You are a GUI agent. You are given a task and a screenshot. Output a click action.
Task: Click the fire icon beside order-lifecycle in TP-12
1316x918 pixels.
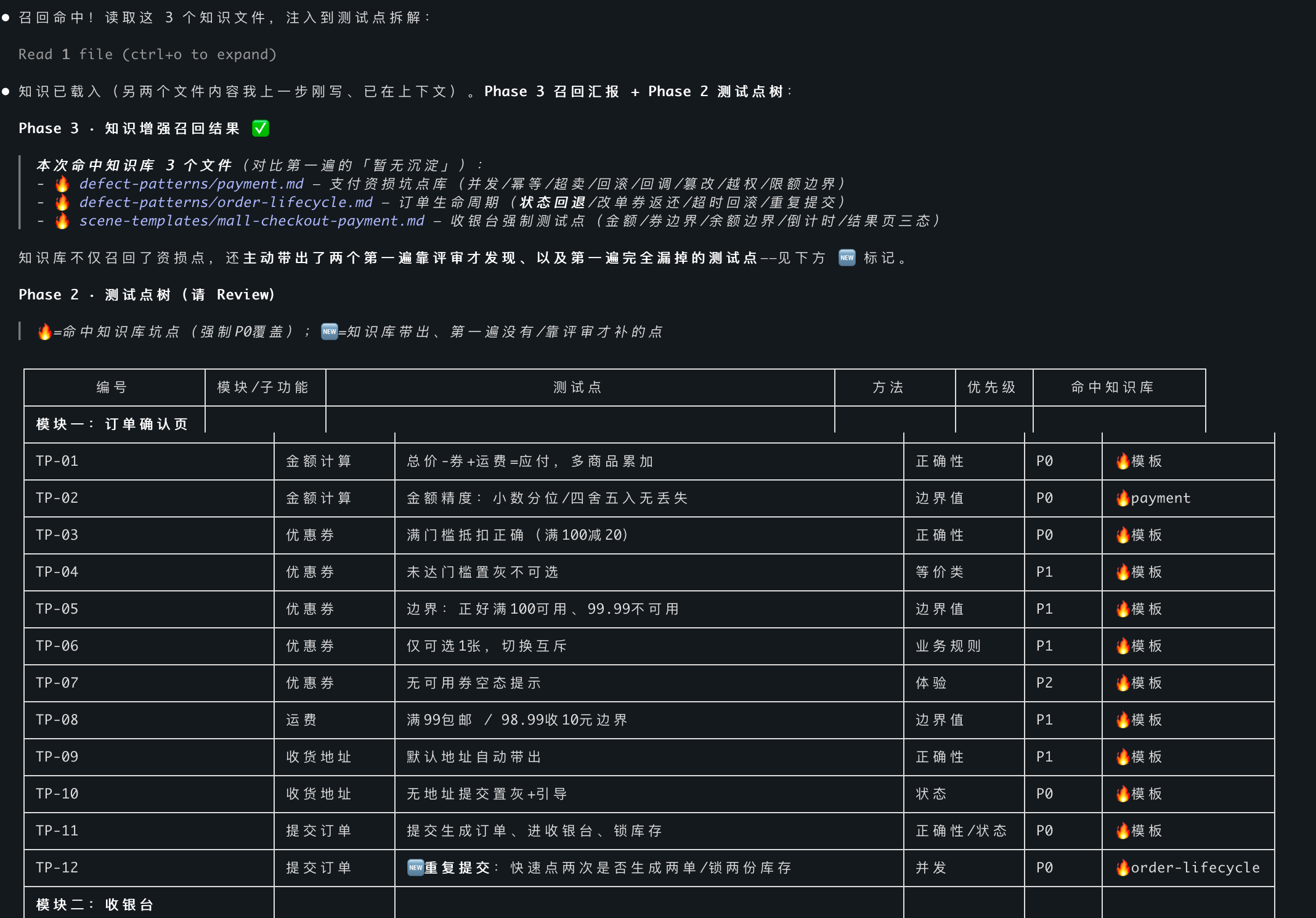tap(1123, 867)
